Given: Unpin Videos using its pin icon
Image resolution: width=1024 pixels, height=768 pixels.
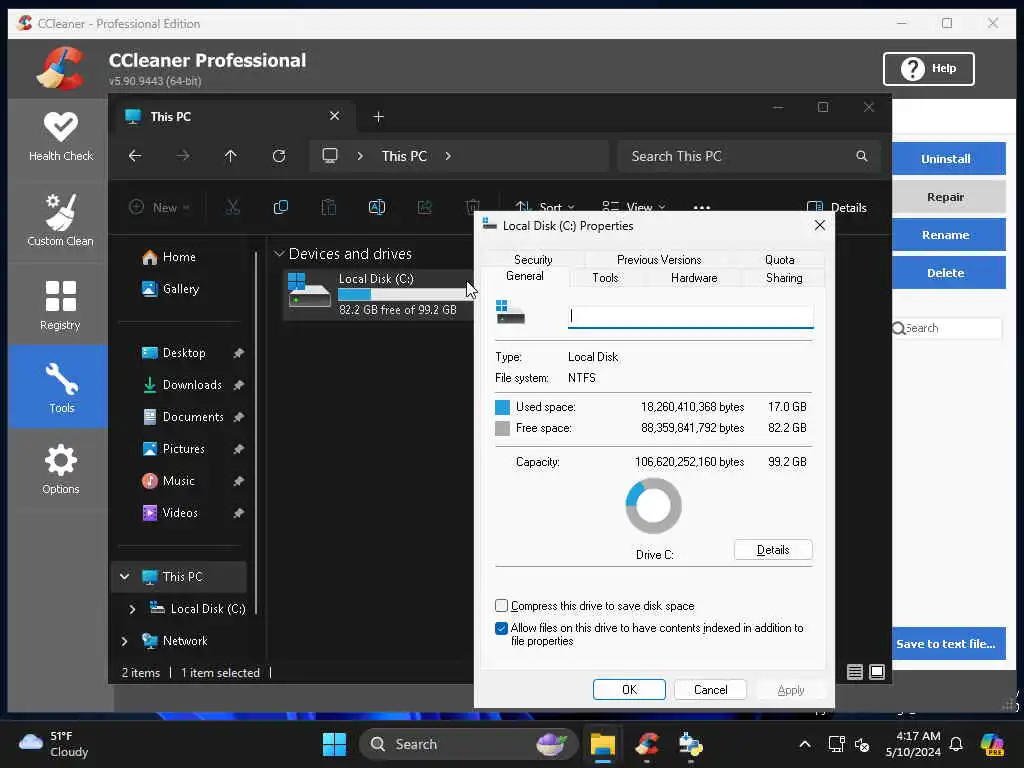Looking at the screenshot, I should [x=238, y=513].
